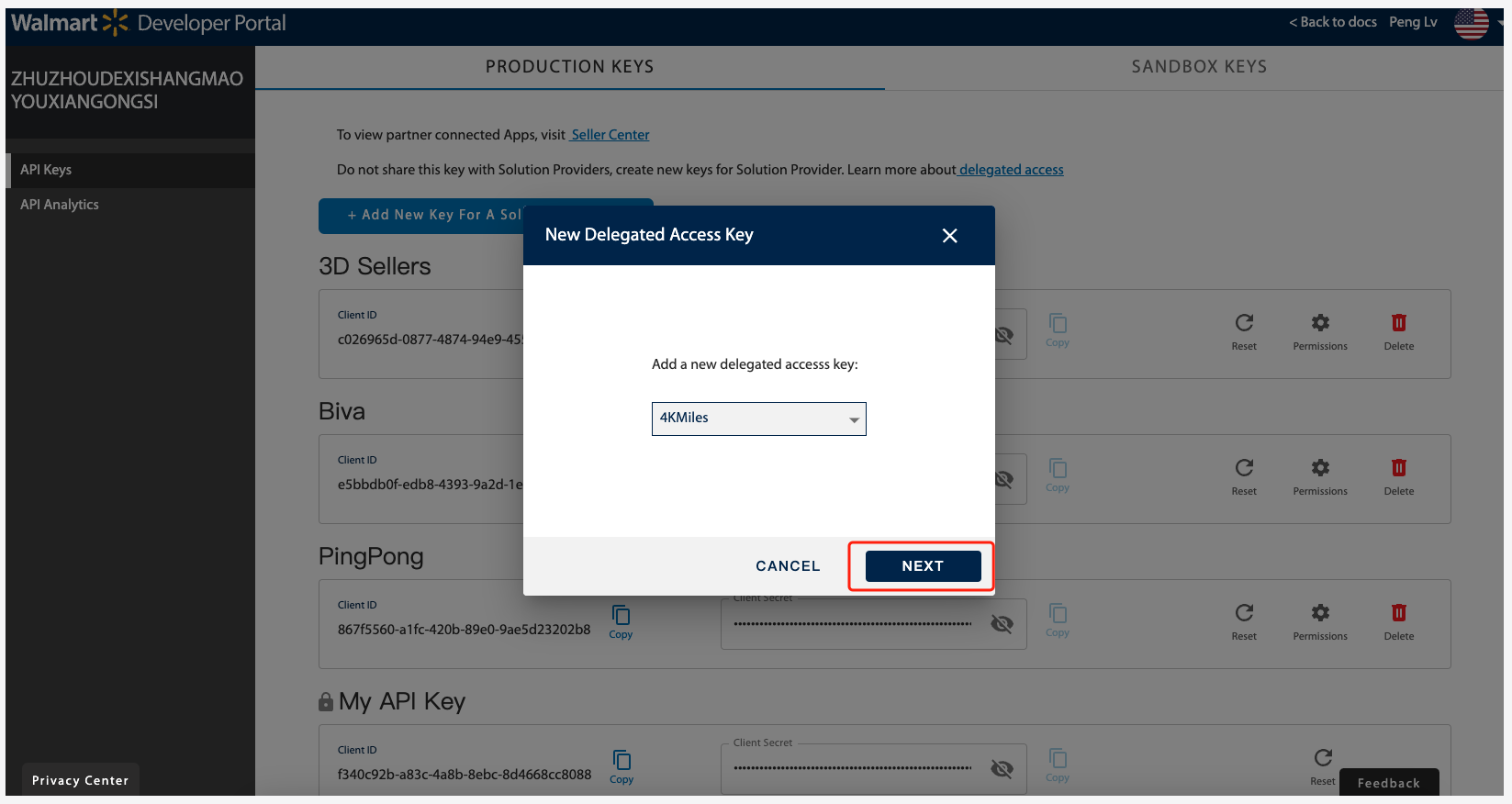The image size is (1512, 804).
Task: Open the Privacy Center
Action: (81, 780)
